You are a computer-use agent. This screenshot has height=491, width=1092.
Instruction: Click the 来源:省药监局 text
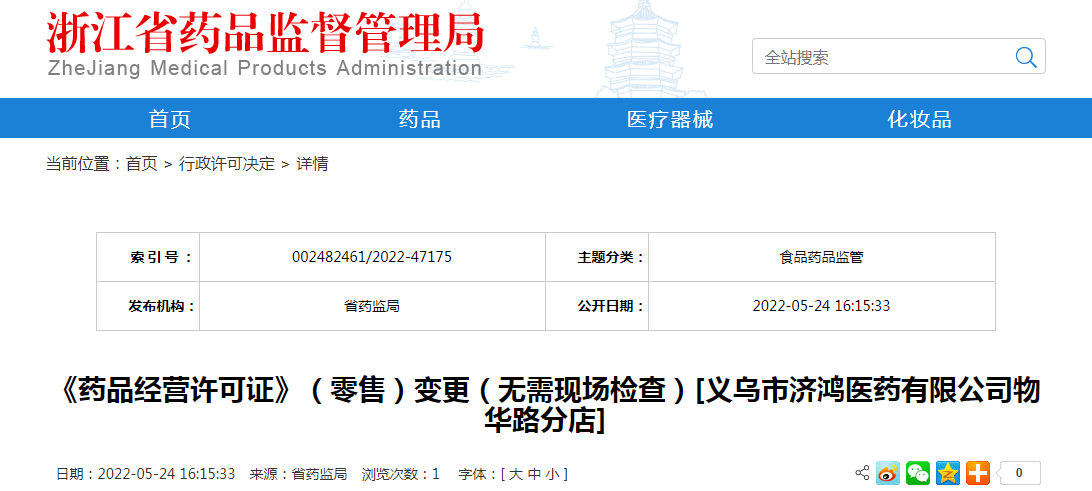(298, 474)
